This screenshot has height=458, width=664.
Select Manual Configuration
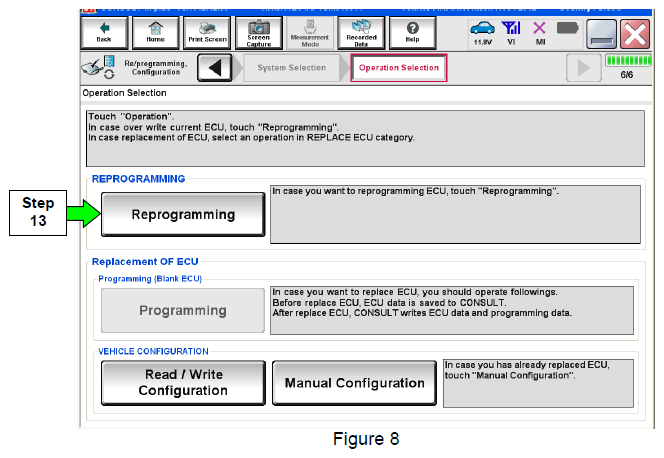click(354, 383)
